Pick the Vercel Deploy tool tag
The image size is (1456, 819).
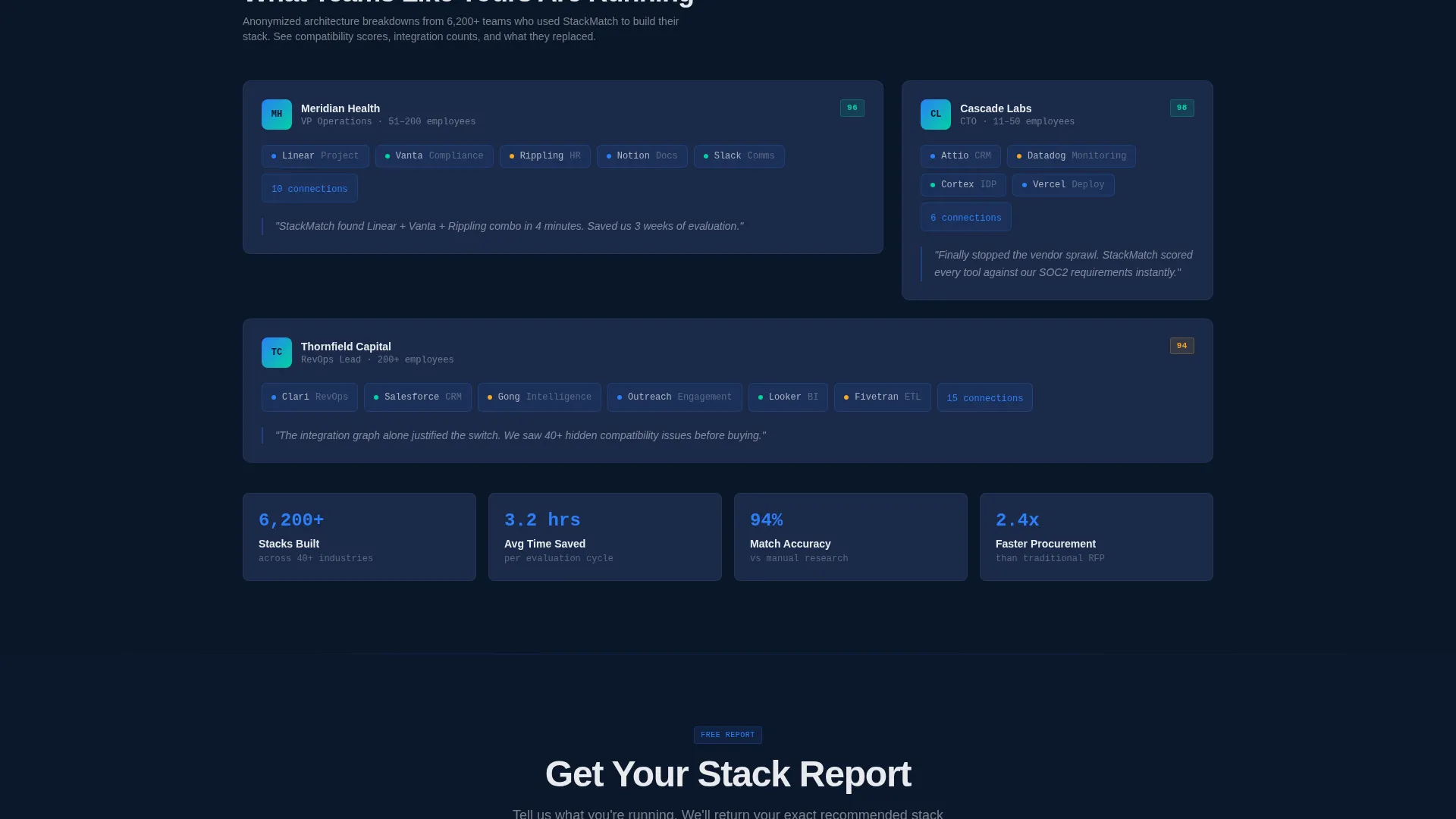1063,185
